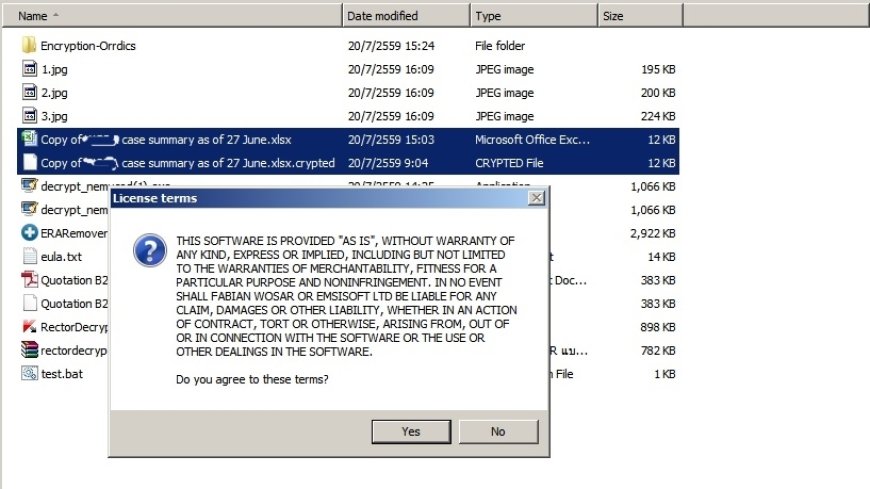Sort files by the Type column header
This screenshot has height=489, width=870.
(x=534, y=16)
